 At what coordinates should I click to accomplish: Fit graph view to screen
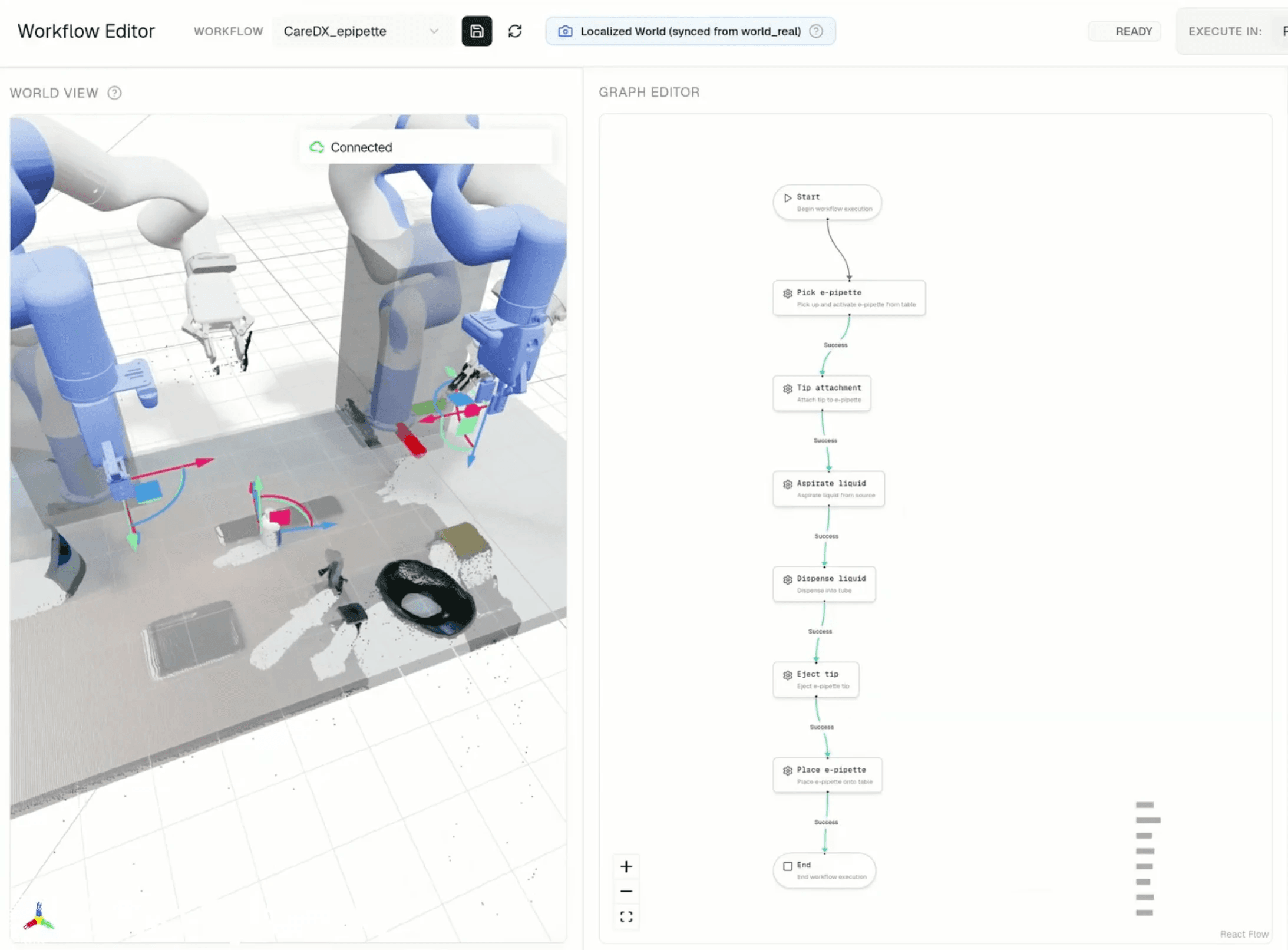pos(626,916)
